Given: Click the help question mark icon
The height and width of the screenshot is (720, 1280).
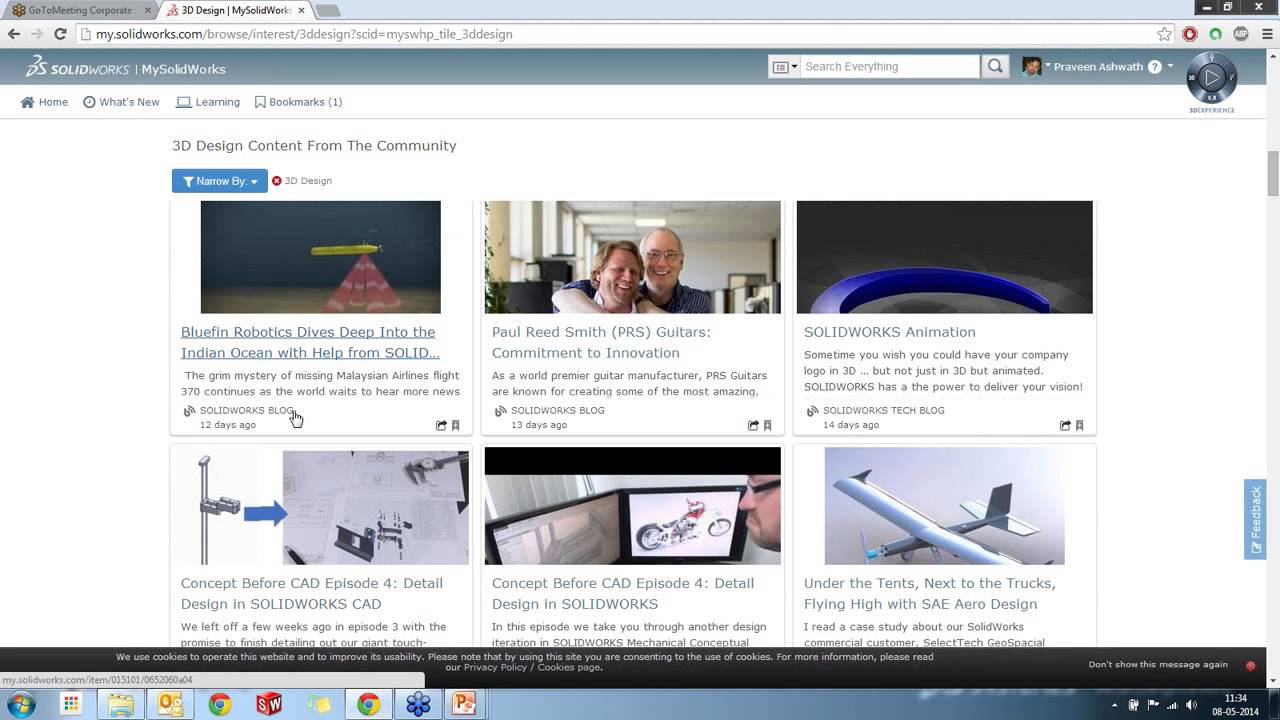Looking at the screenshot, I should [x=1155, y=67].
